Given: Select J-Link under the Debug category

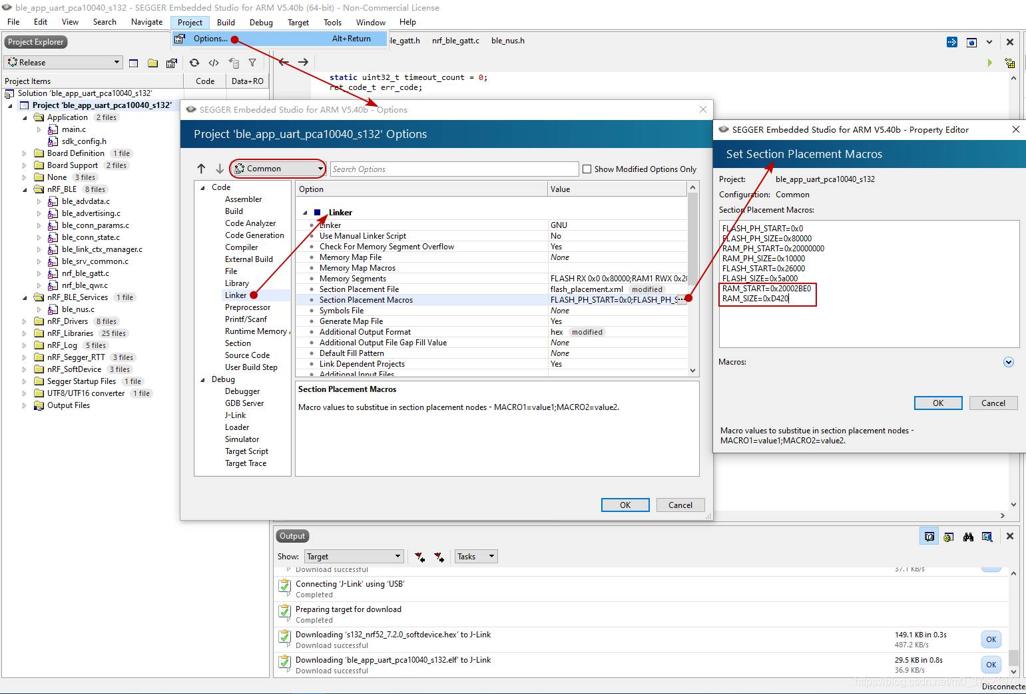Looking at the screenshot, I should point(236,415).
